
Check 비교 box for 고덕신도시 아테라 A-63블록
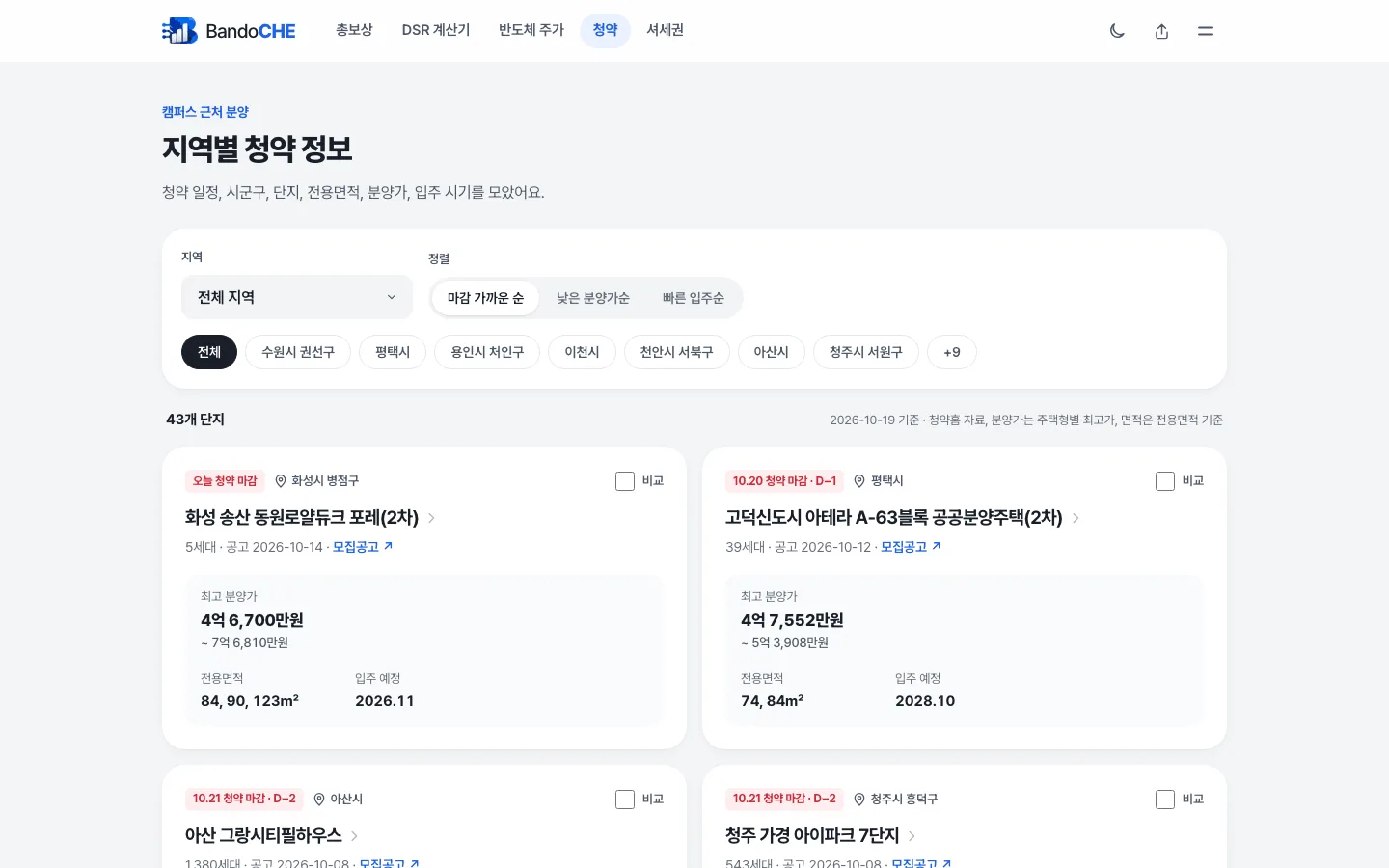point(1165,480)
